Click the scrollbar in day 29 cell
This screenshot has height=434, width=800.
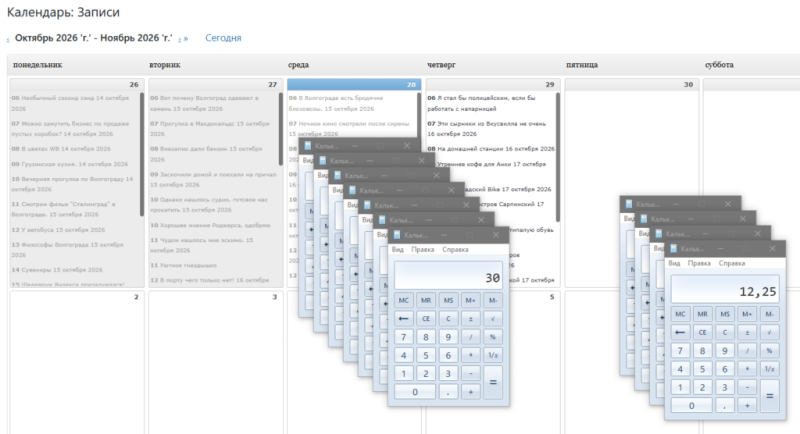(558, 157)
